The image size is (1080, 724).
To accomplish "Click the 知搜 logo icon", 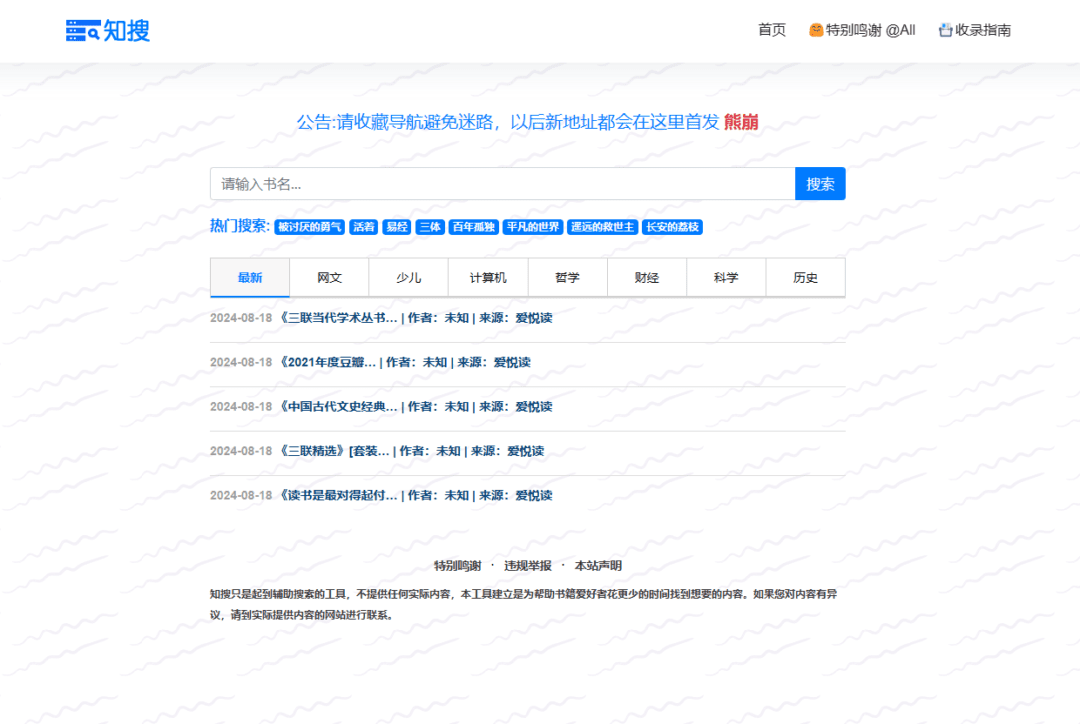I will [x=82, y=30].
